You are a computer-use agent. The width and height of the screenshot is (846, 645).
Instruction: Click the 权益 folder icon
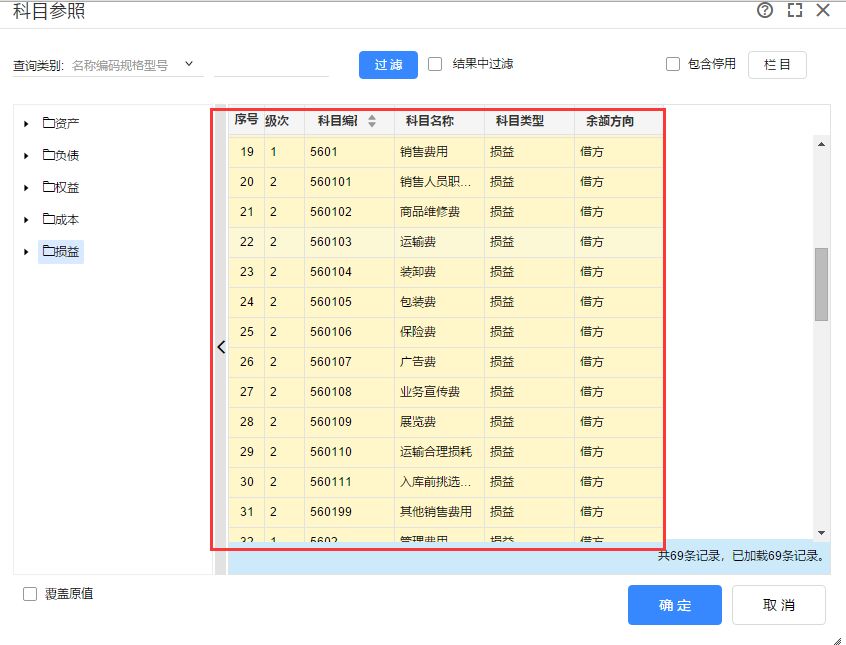(x=49, y=187)
